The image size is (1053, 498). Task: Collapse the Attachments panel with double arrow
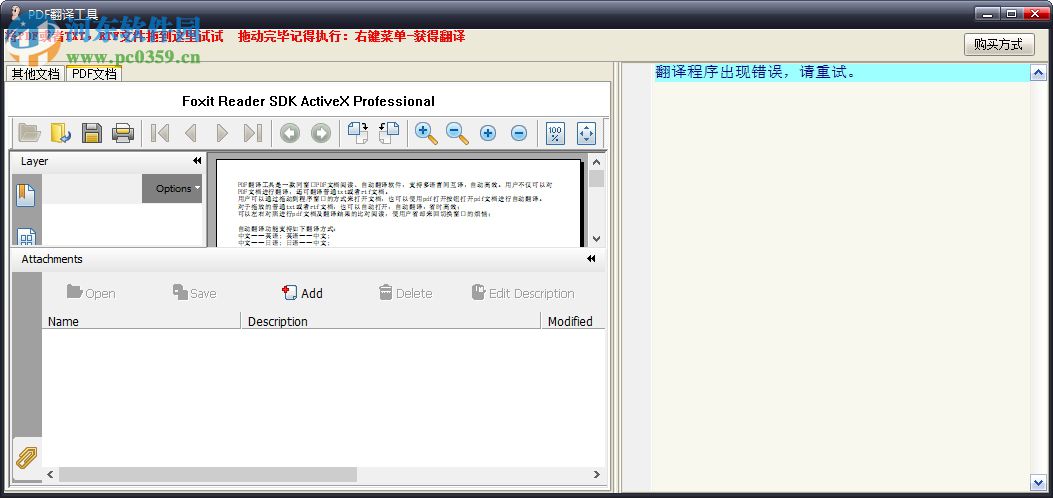pyautogui.click(x=591, y=258)
